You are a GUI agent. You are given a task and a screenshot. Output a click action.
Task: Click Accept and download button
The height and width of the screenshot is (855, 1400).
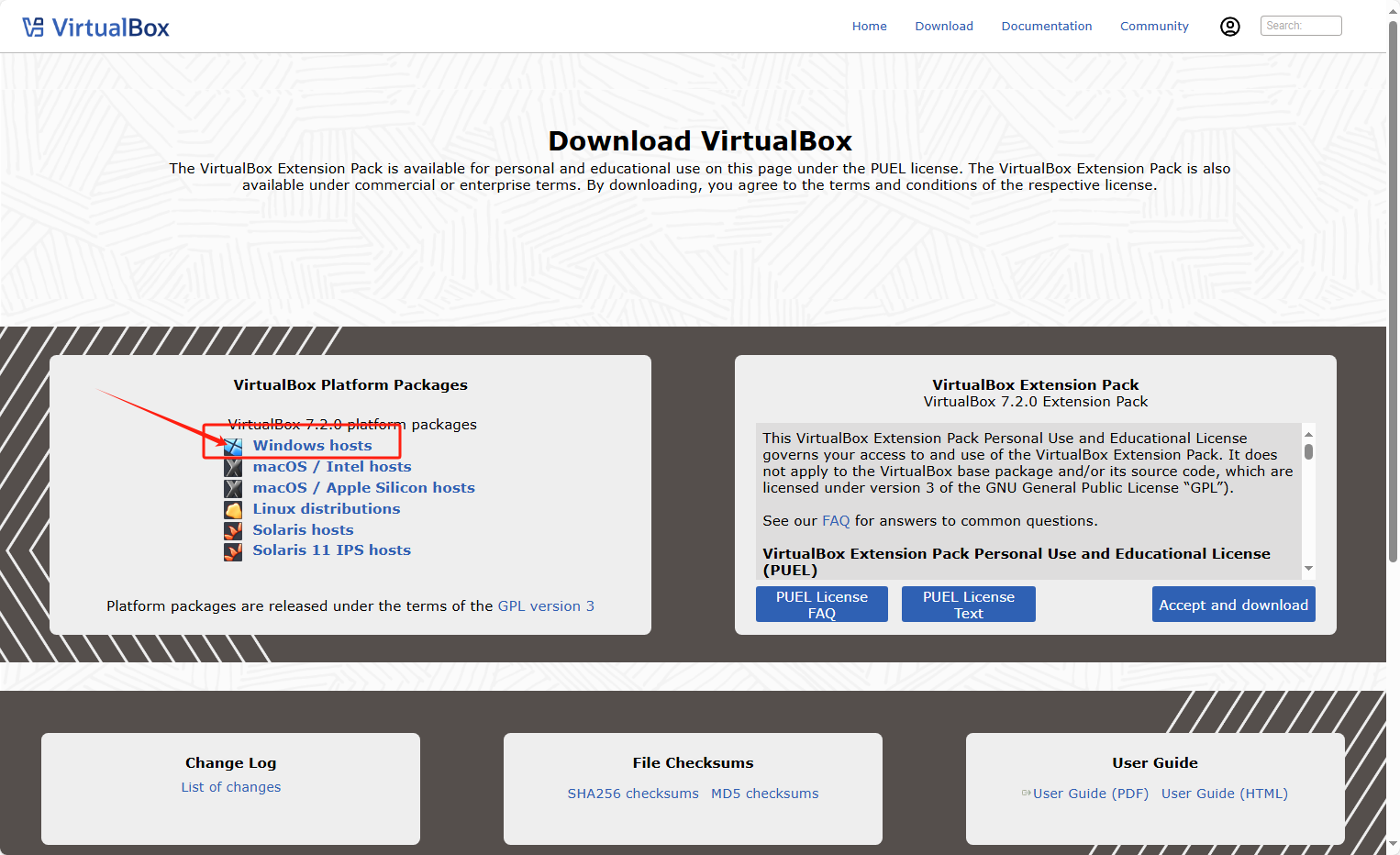coord(1233,605)
